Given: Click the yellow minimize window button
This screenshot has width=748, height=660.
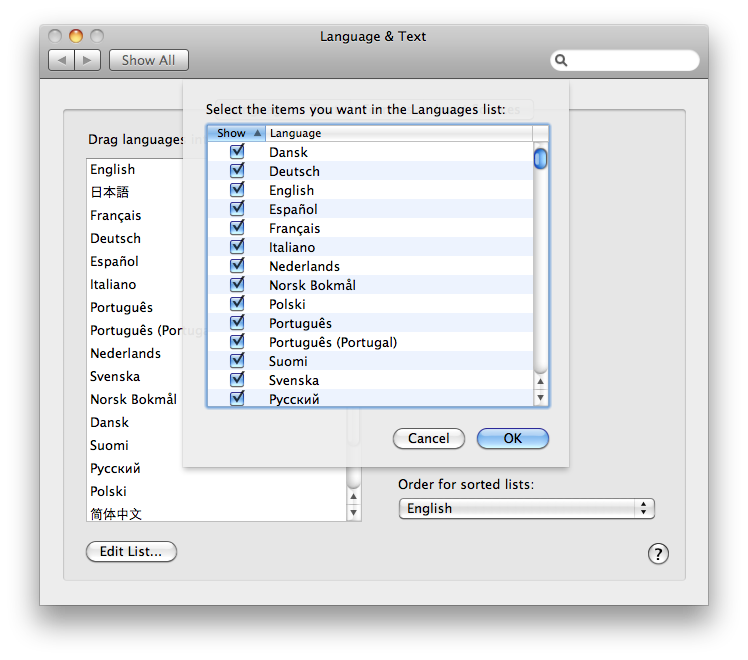Looking at the screenshot, I should pyautogui.click(x=76, y=36).
